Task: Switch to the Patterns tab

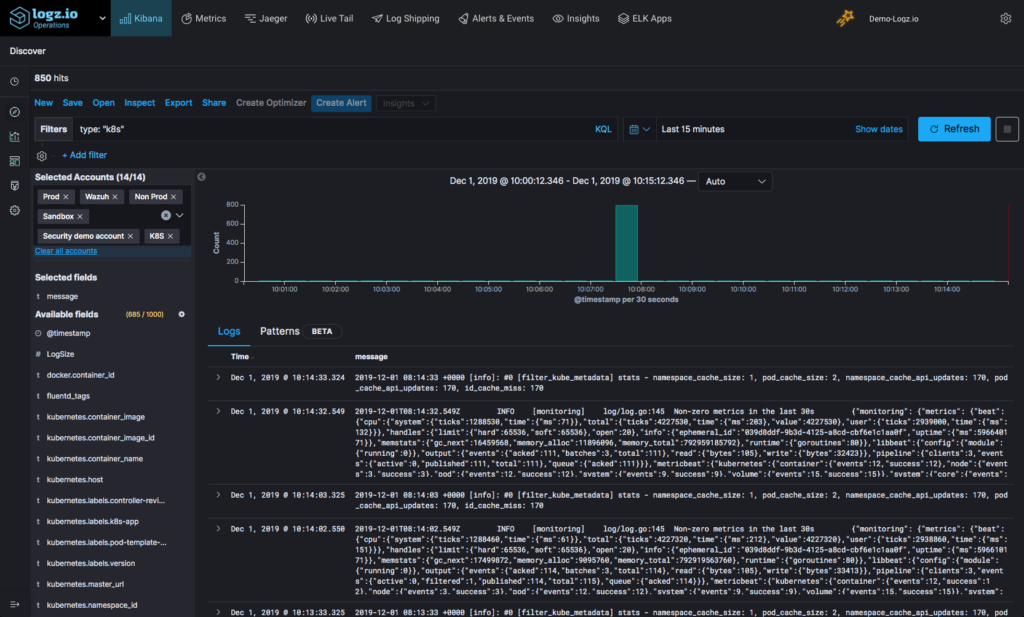Action: pos(279,331)
